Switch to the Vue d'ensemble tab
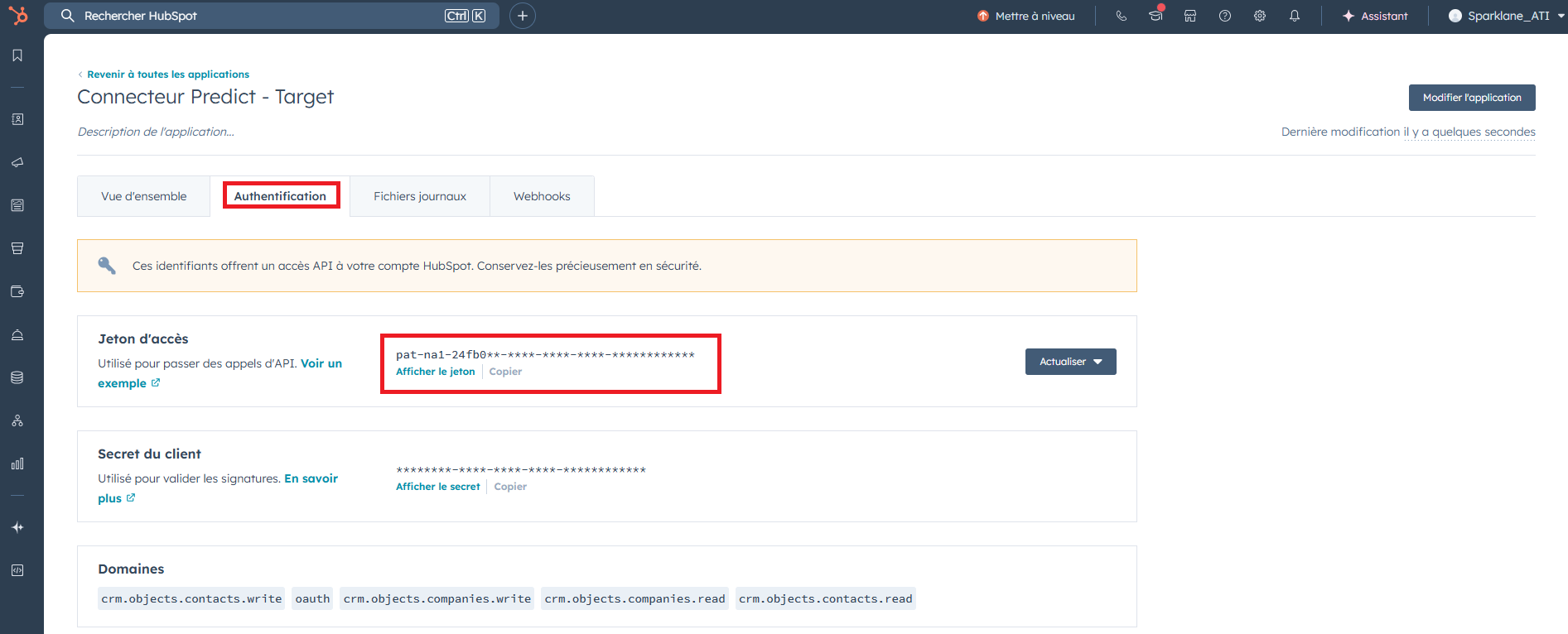This screenshot has height=634, width=1568. [143, 196]
